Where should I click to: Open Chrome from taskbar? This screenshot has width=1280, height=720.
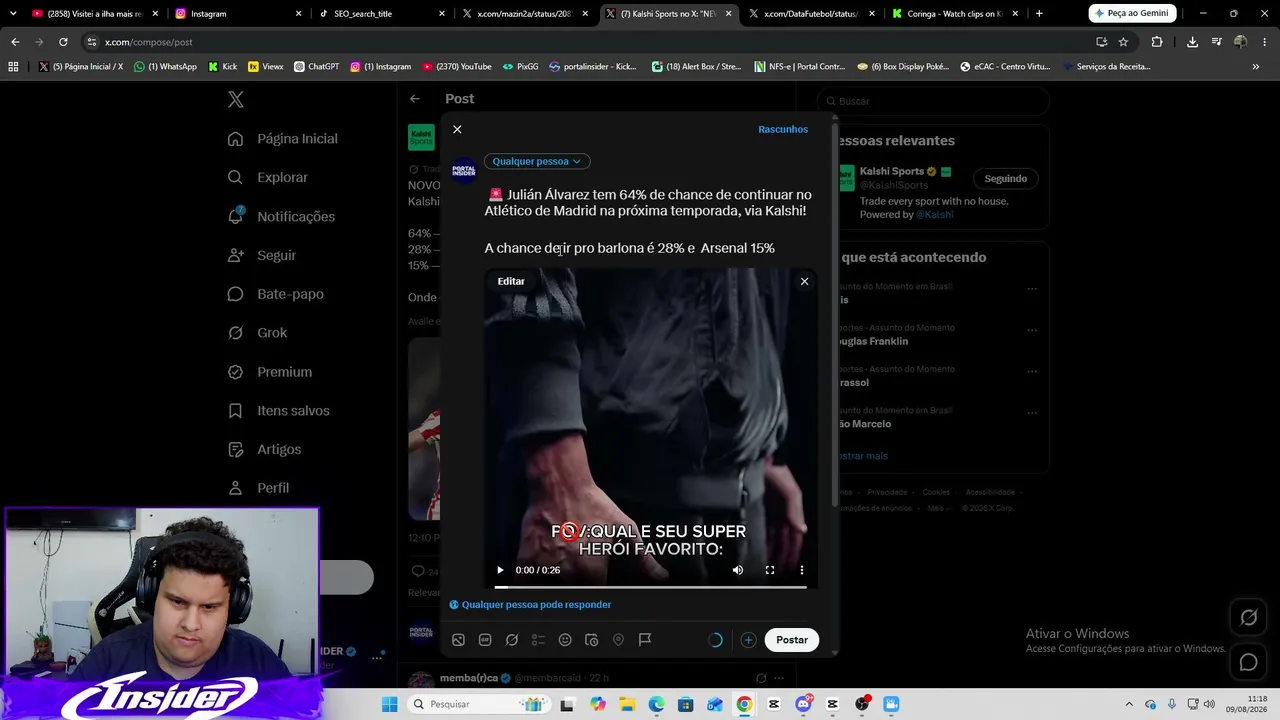tap(744, 704)
